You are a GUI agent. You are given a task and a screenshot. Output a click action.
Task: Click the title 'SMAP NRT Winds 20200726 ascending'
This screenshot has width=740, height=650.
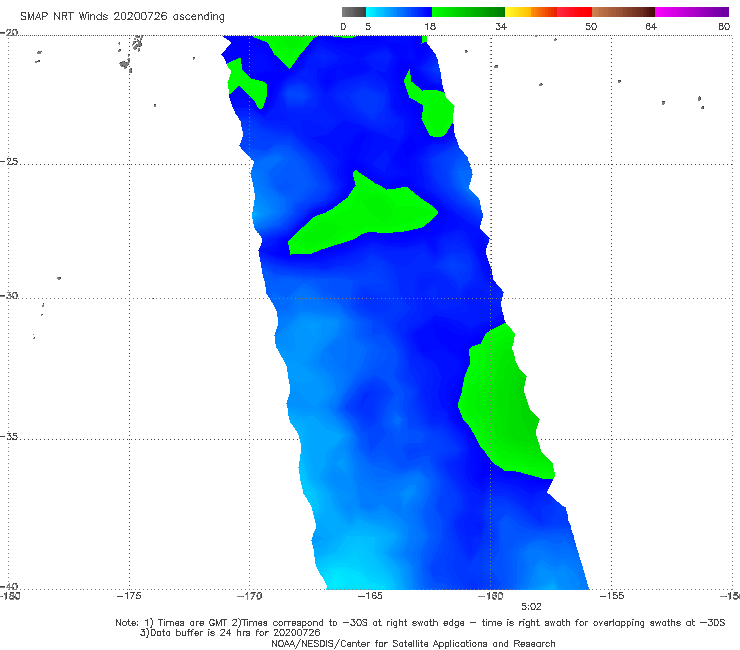pyautogui.click(x=122, y=16)
